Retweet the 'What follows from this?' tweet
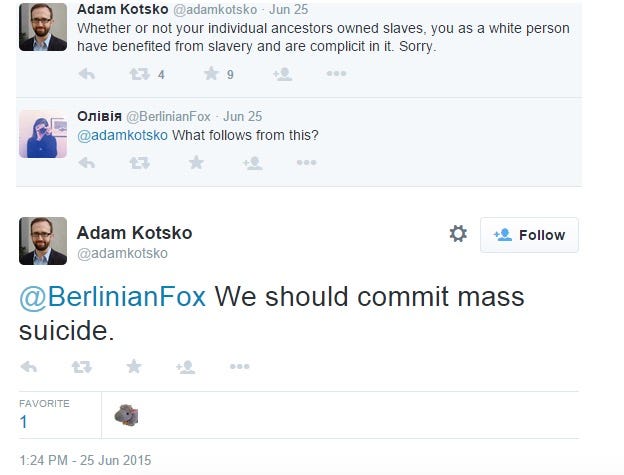Screen dimensions: 624x475 coord(140,162)
